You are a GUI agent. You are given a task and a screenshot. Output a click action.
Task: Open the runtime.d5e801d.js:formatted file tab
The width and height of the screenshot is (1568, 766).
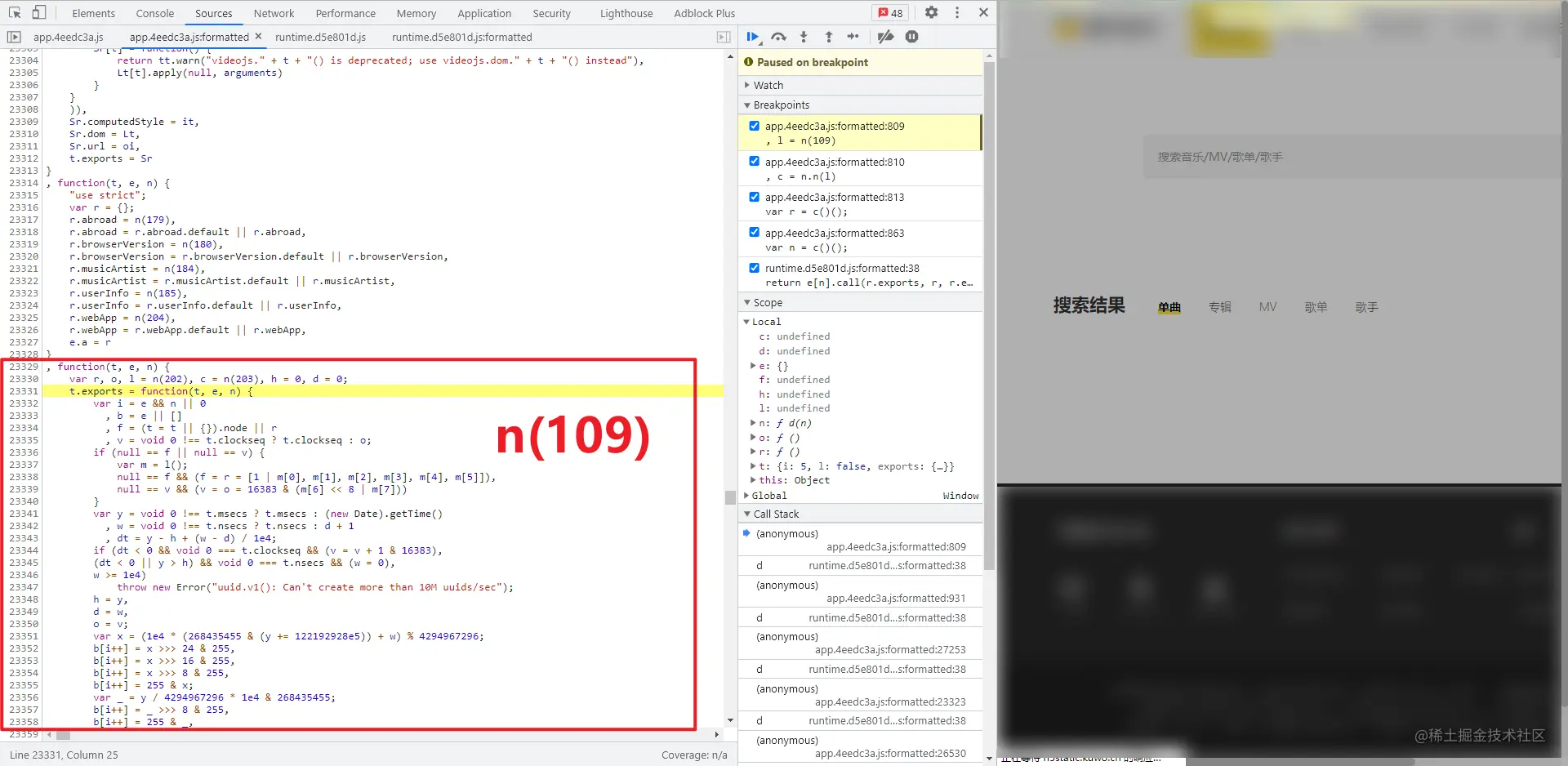click(x=461, y=37)
